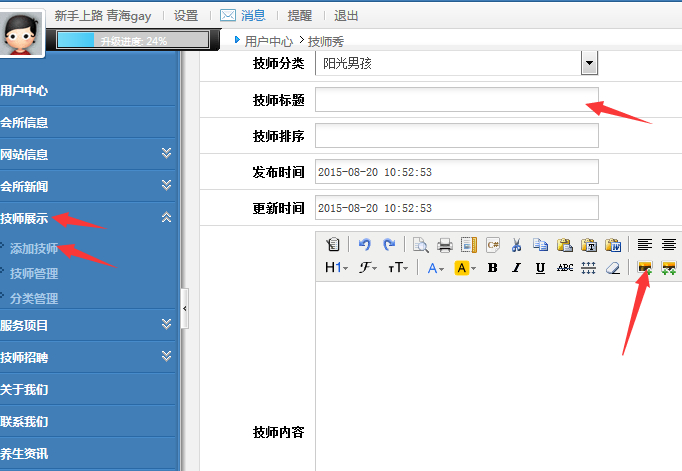Viewport: 682px width, 471px height.
Task: Select 技师管理 in the sidebar submenu
Action: point(34,274)
